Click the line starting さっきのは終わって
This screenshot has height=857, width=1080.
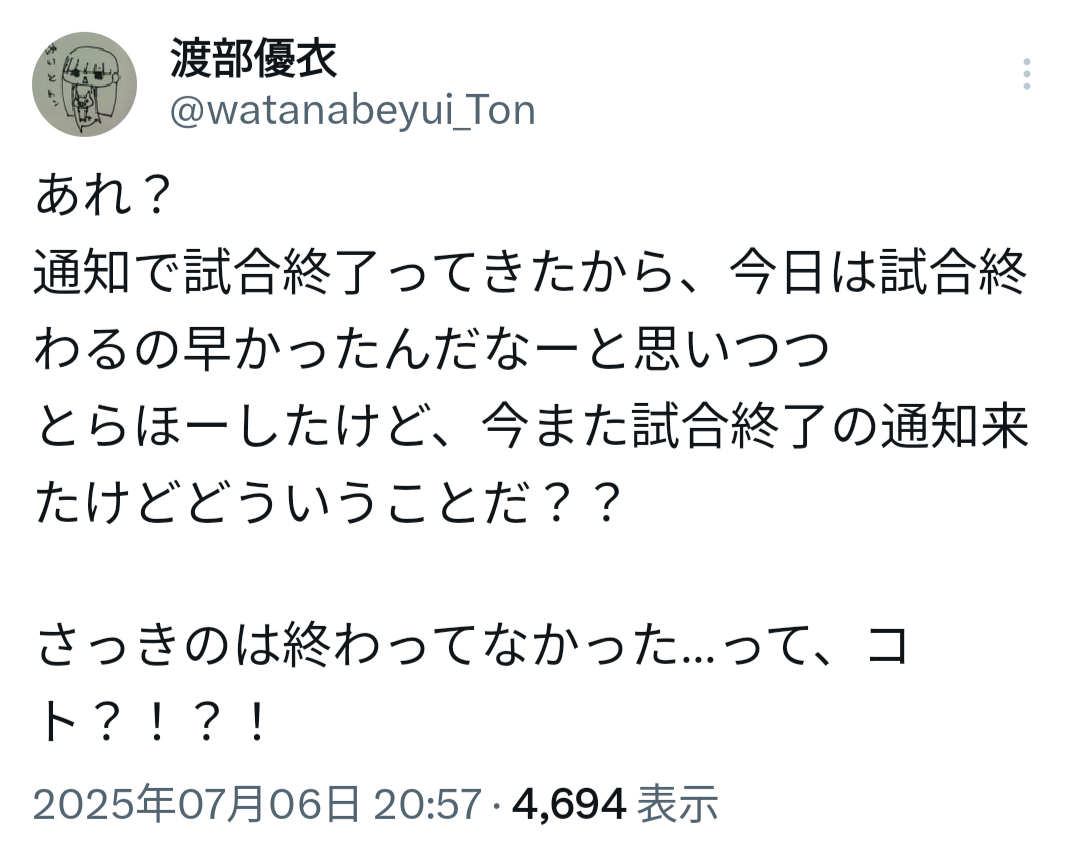pyautogui.click(x=471, y=646)
